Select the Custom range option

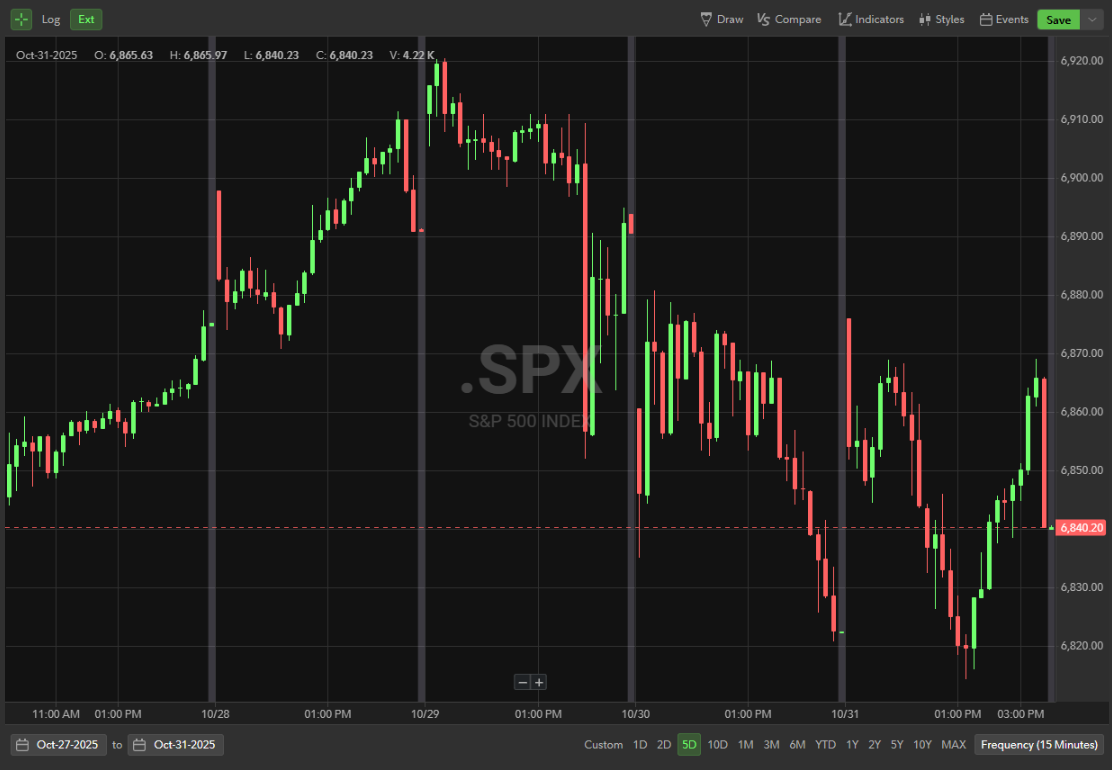[603, 745]
